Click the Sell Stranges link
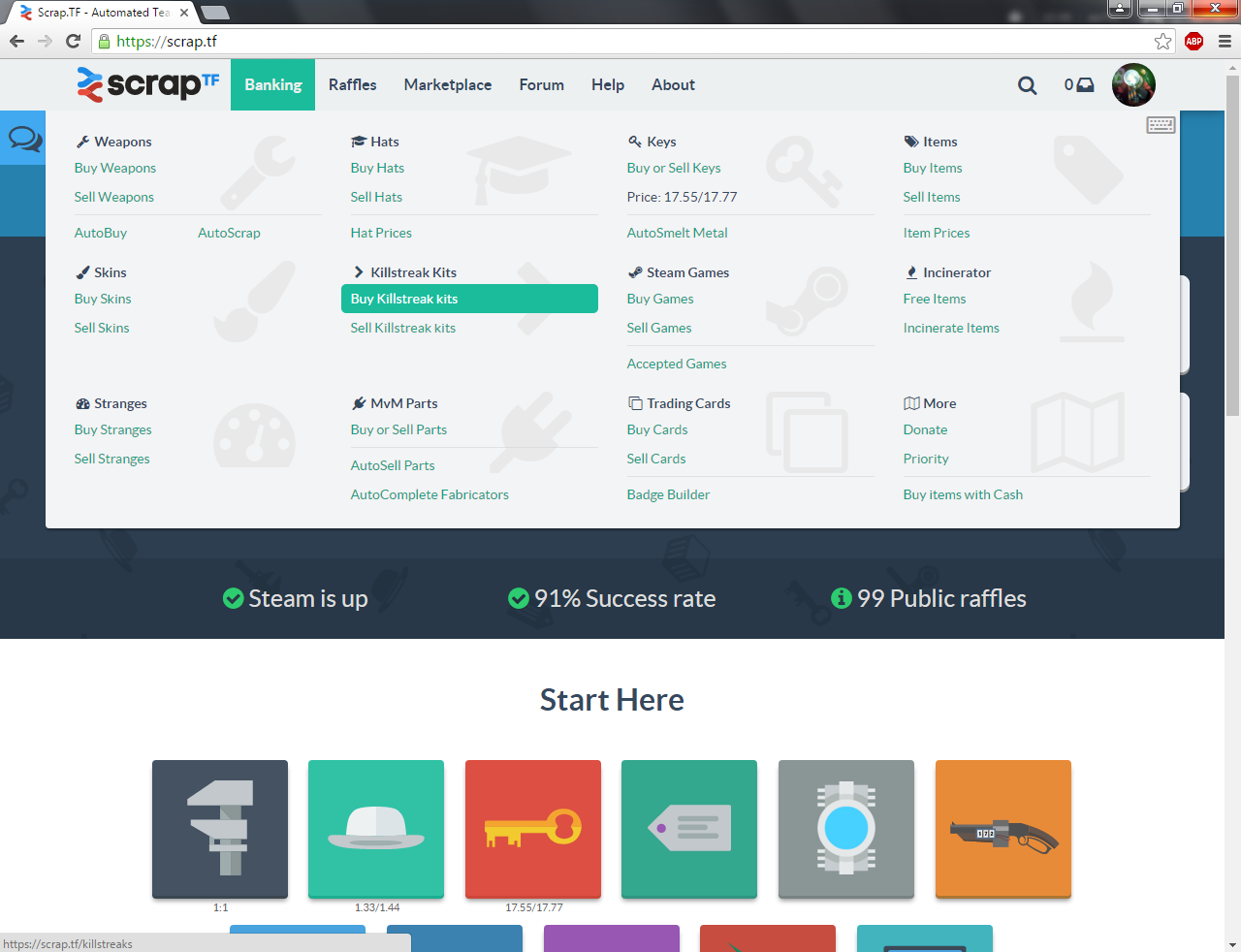1241x952 pixels. click(112, 459)
